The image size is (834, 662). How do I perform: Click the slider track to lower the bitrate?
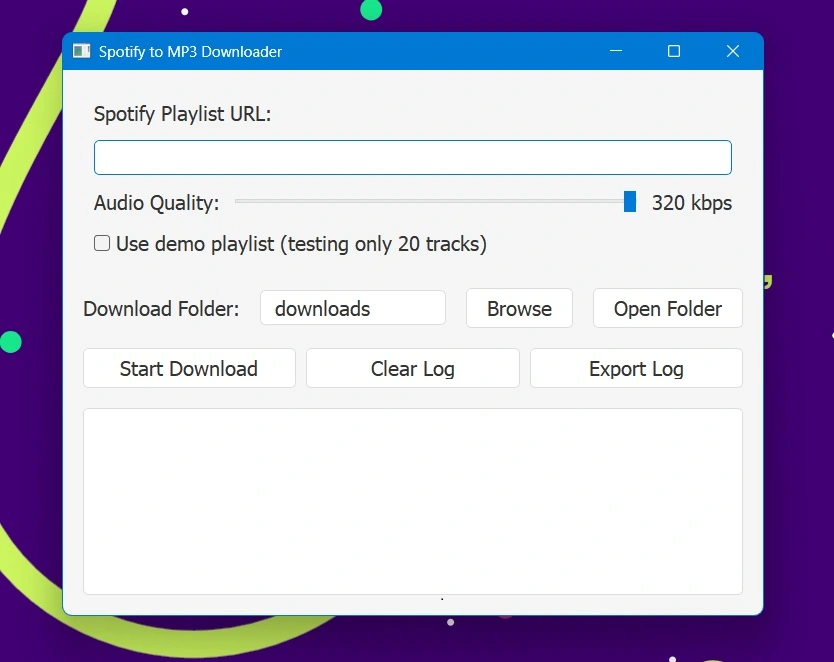tap(400, 201)
